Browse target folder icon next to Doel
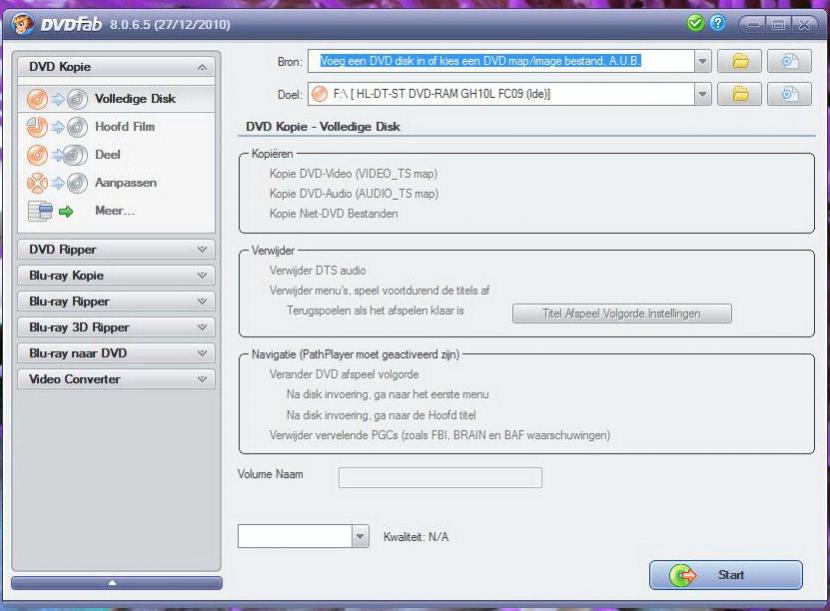This screenshot has width=830, height=611. pos(740,94)
